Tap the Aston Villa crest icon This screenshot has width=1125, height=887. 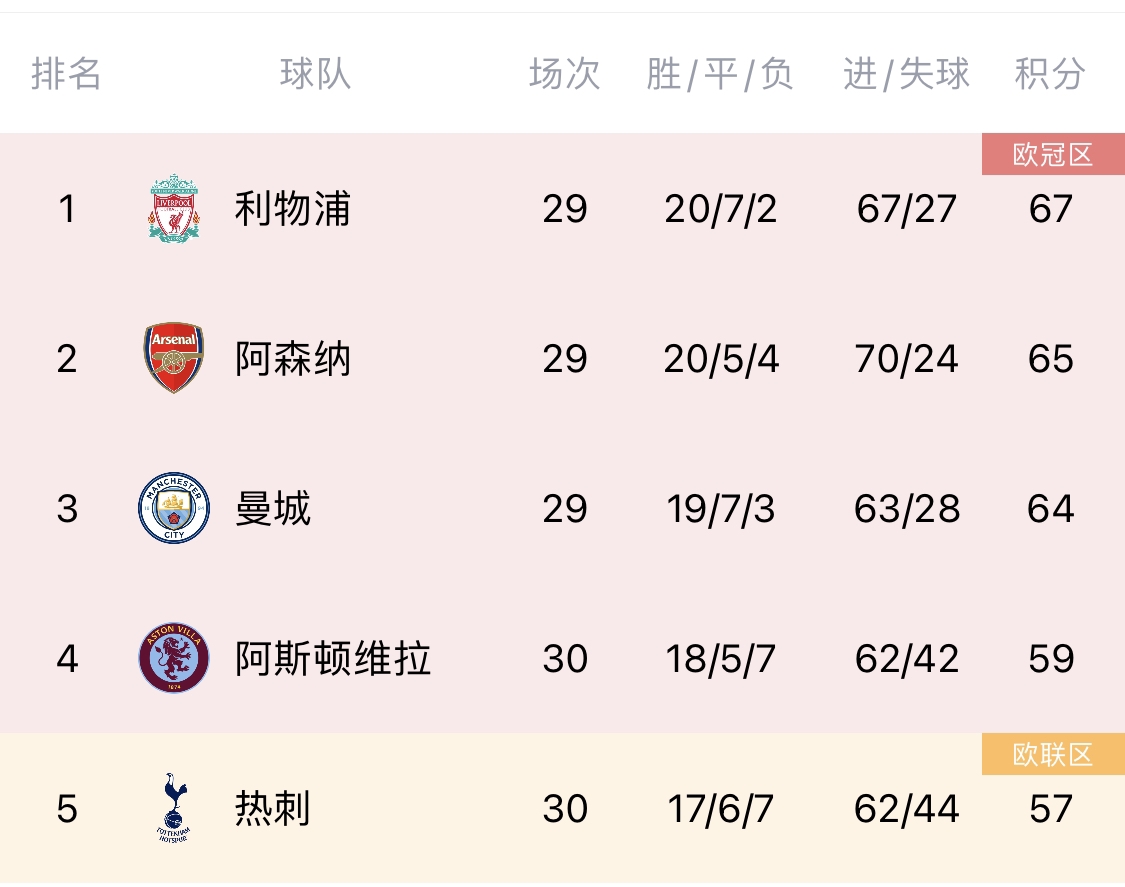coord(174,658)
